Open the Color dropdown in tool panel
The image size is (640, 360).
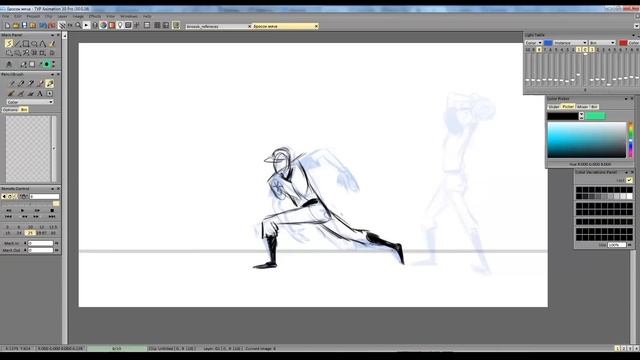point(30,102)
